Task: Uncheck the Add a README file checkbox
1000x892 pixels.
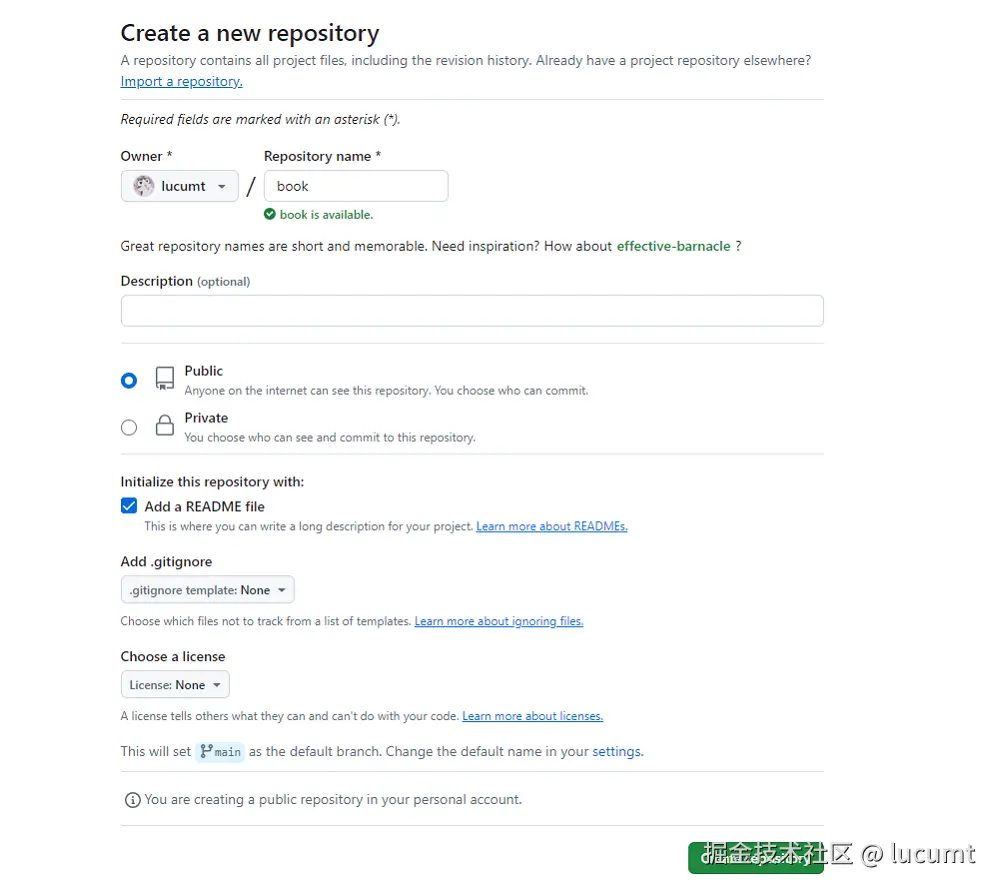Action: pos(129,506)
